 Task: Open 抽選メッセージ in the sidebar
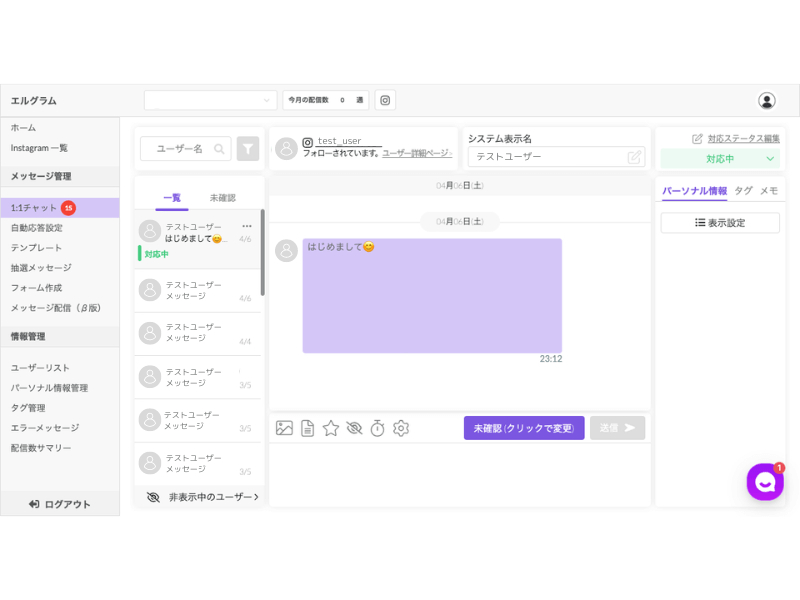pos(41,267)
